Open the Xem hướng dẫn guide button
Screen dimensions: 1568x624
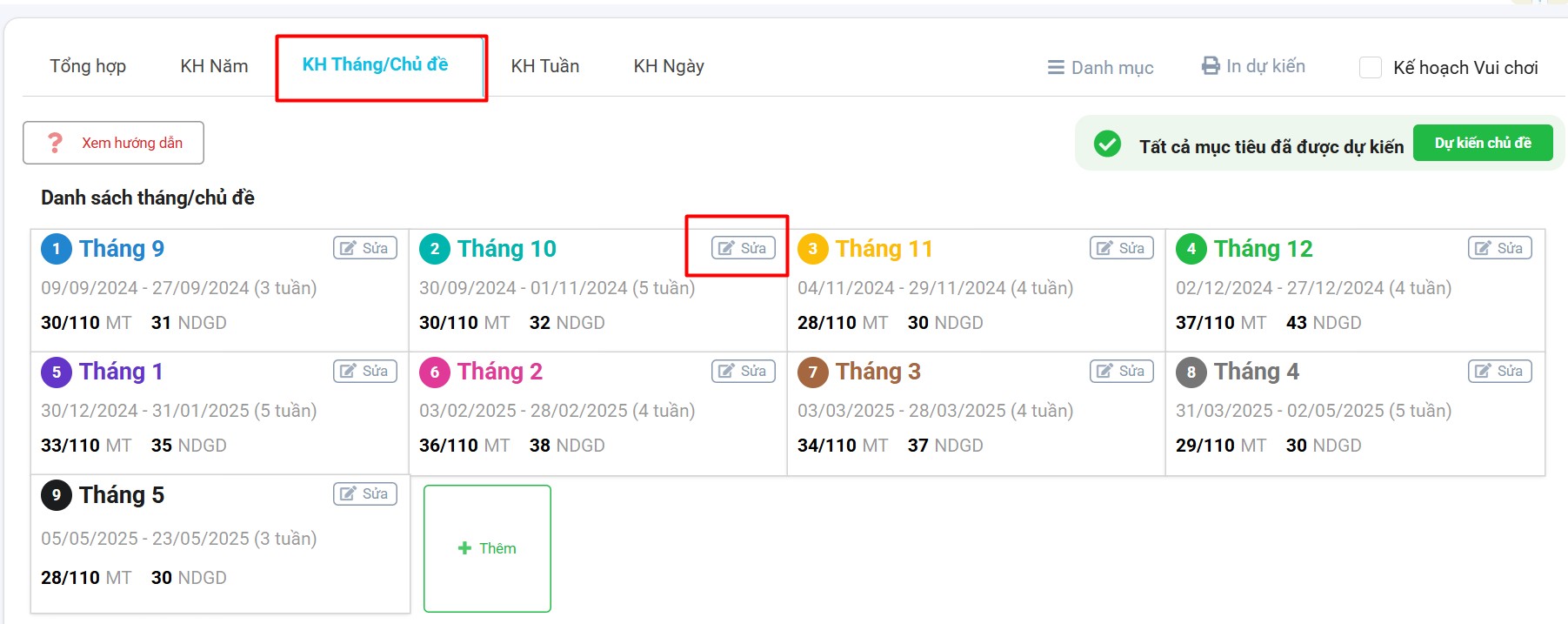click(x=114, y=143)
